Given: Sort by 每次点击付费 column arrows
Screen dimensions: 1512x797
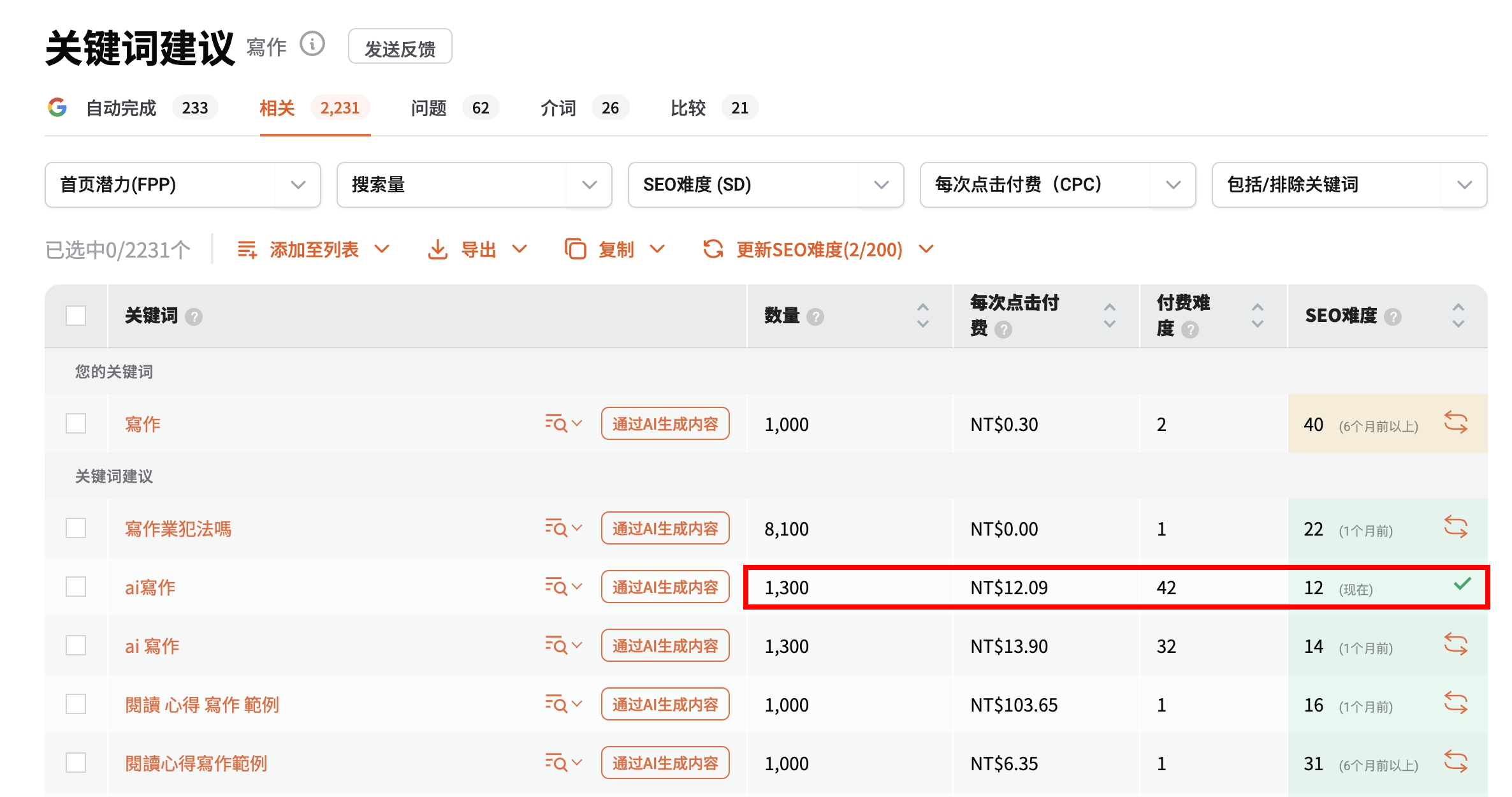Looking at the screenshot, I should tap(1110, 316).
